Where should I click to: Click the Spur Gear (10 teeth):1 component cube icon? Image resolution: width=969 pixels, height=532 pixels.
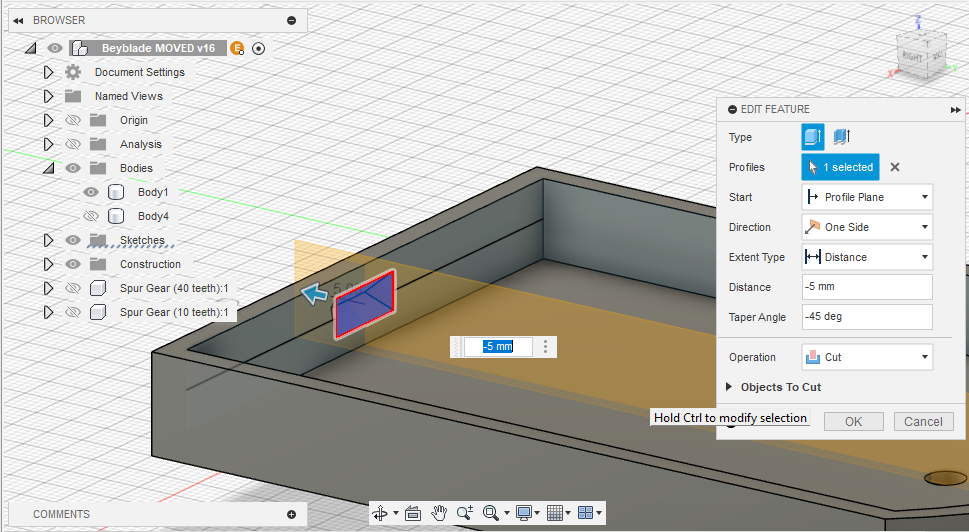[x=98, y=313]
